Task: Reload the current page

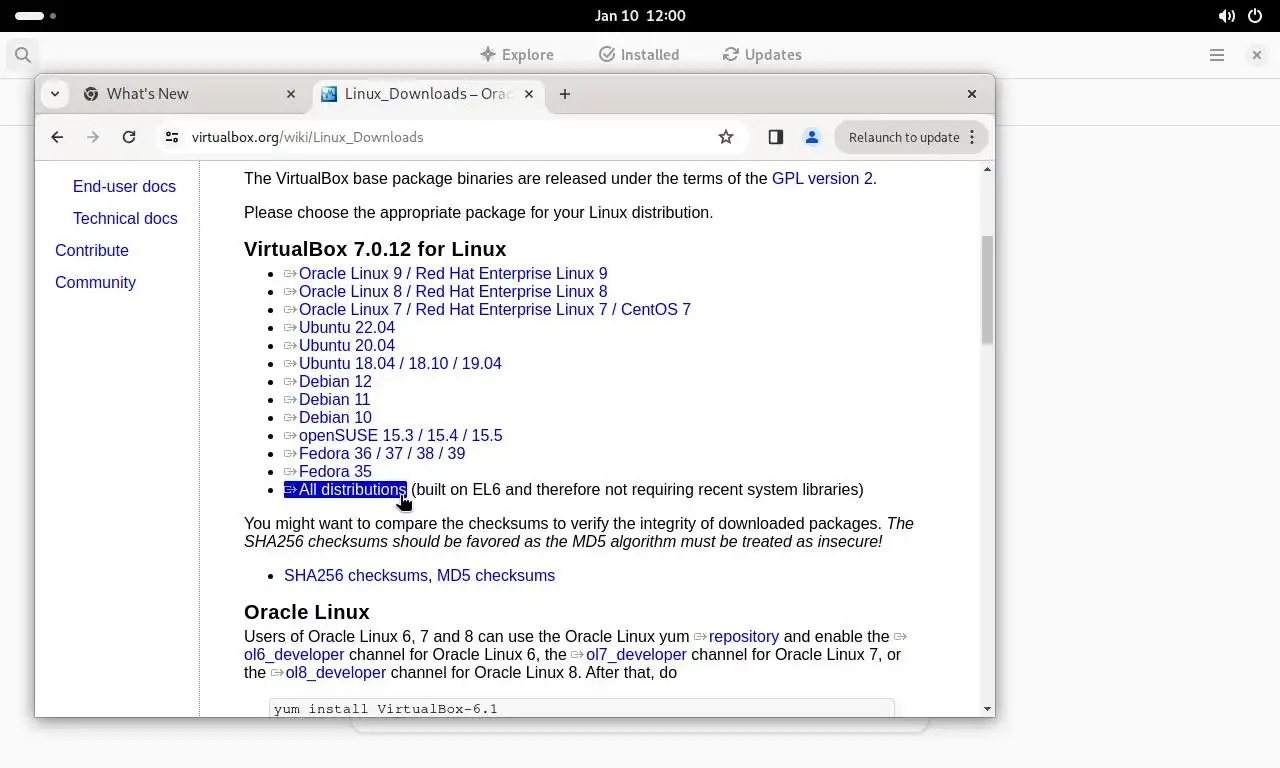Action: 129,137
